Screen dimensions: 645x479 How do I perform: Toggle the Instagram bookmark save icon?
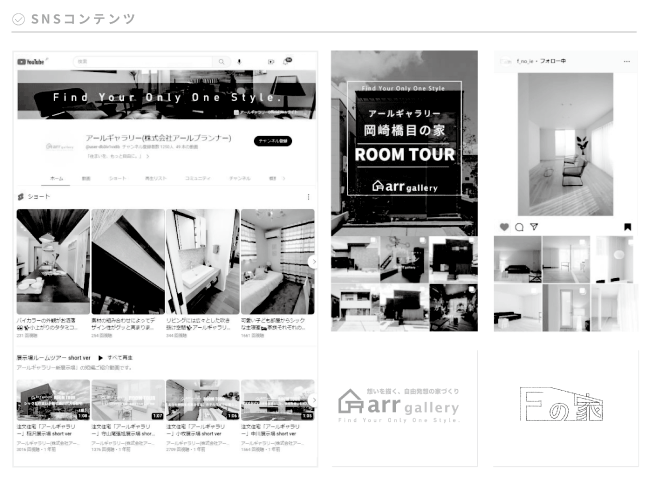[627, 227]
